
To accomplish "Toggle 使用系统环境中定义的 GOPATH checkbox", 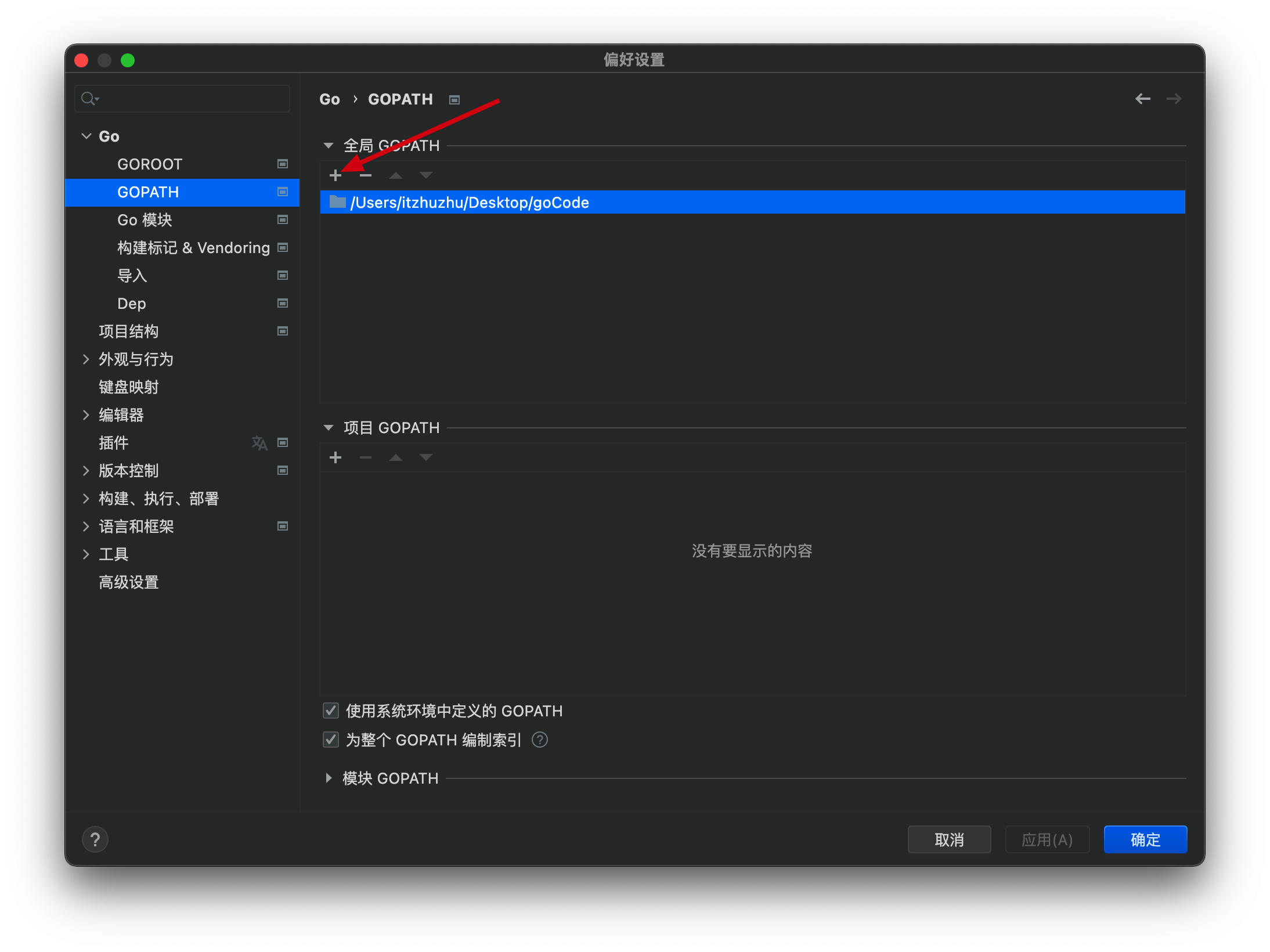I will coord(331,711).
